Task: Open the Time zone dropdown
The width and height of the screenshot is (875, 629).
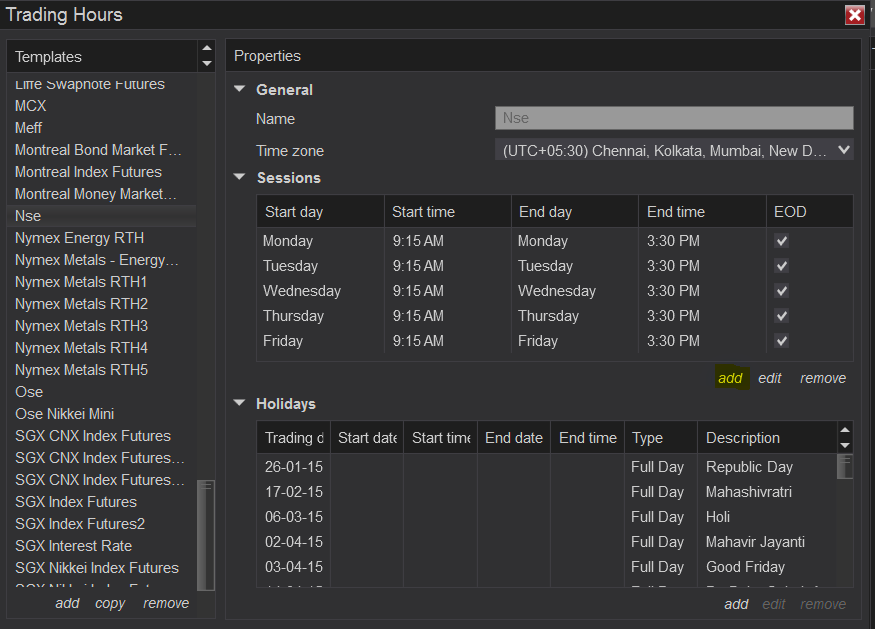Action: pyautogui.click(x=674, y=150)
